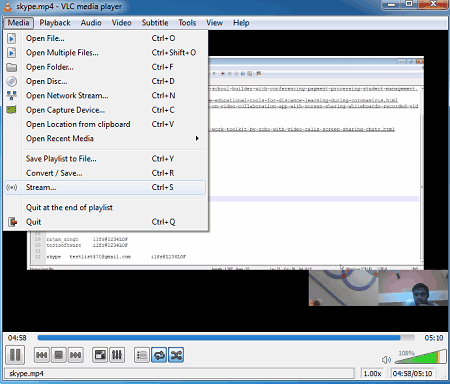Choose Open Folder... menu entry
Viewport: 450px width, 384px height.
pyautogui.click(x=105, y=67)
